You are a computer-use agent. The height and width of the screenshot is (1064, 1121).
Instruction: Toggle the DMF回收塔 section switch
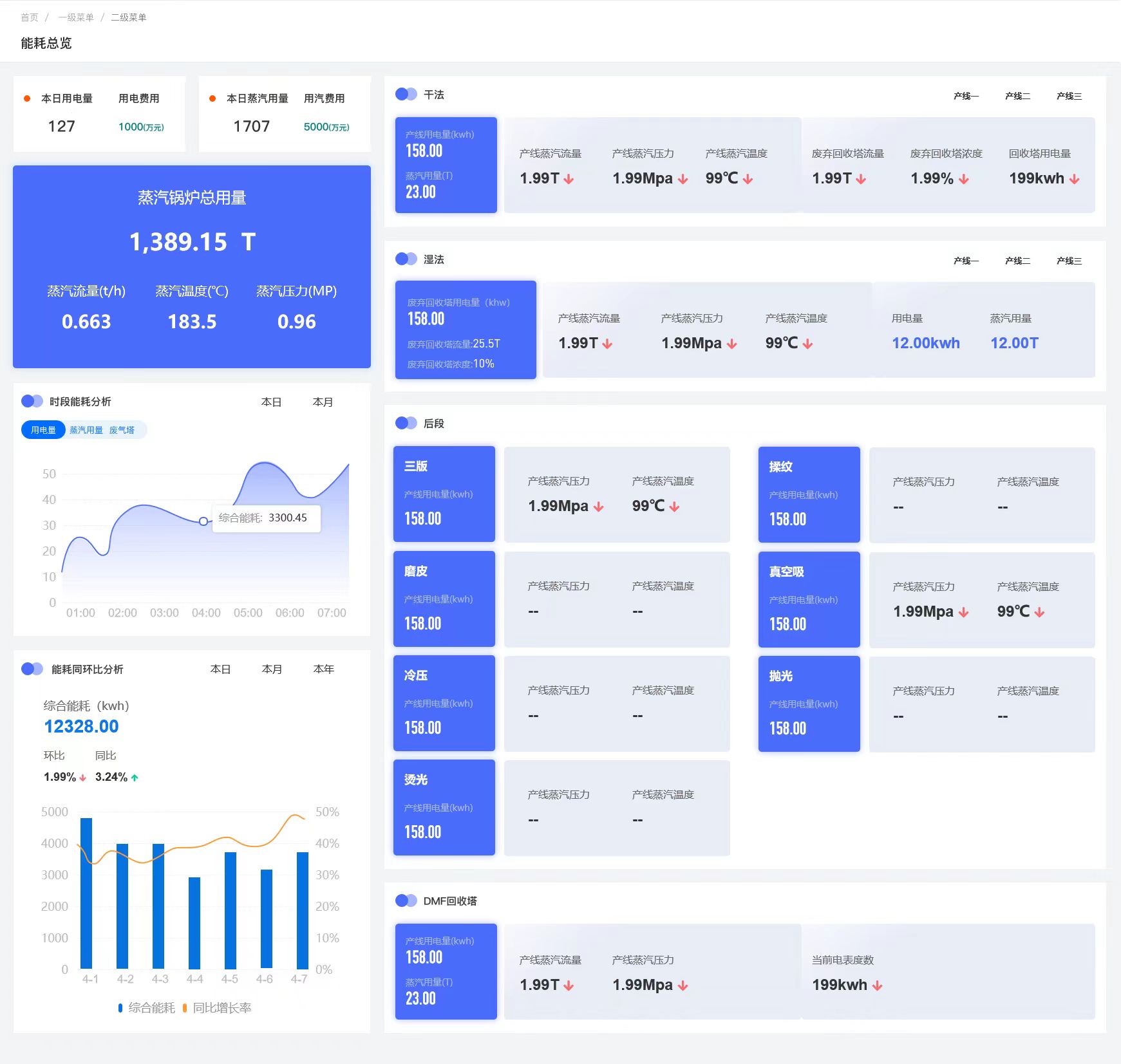(406, 901)
